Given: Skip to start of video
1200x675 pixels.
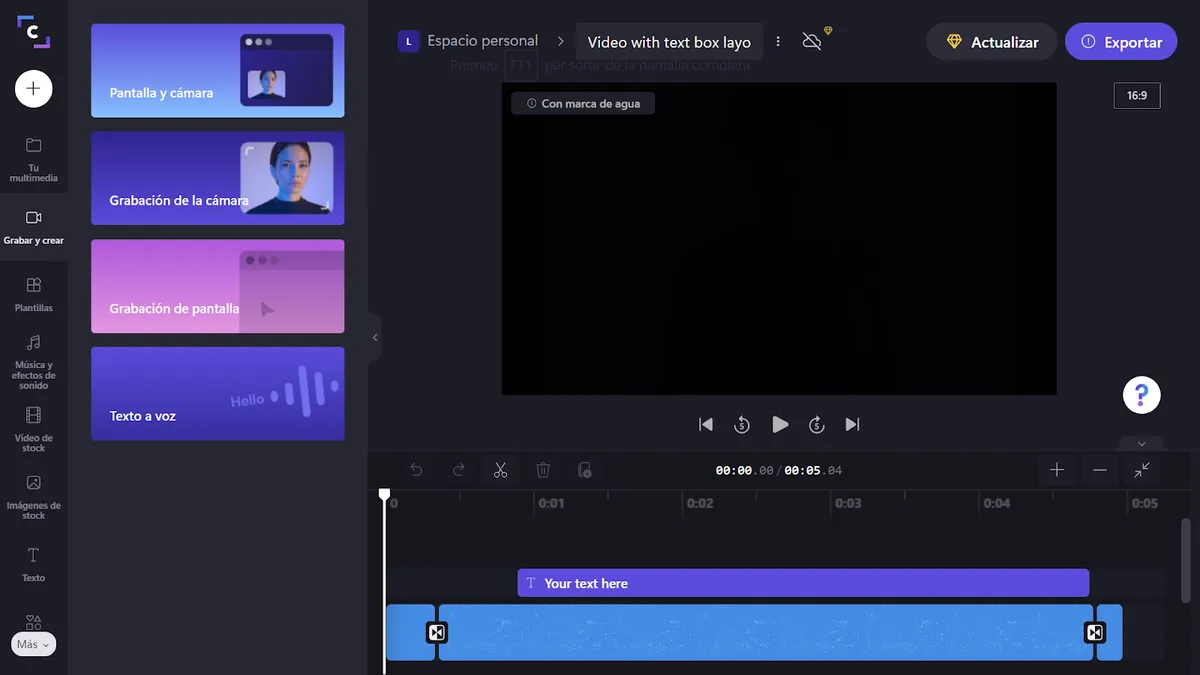Looking at the screenshot, I should (x=706, y=425).
